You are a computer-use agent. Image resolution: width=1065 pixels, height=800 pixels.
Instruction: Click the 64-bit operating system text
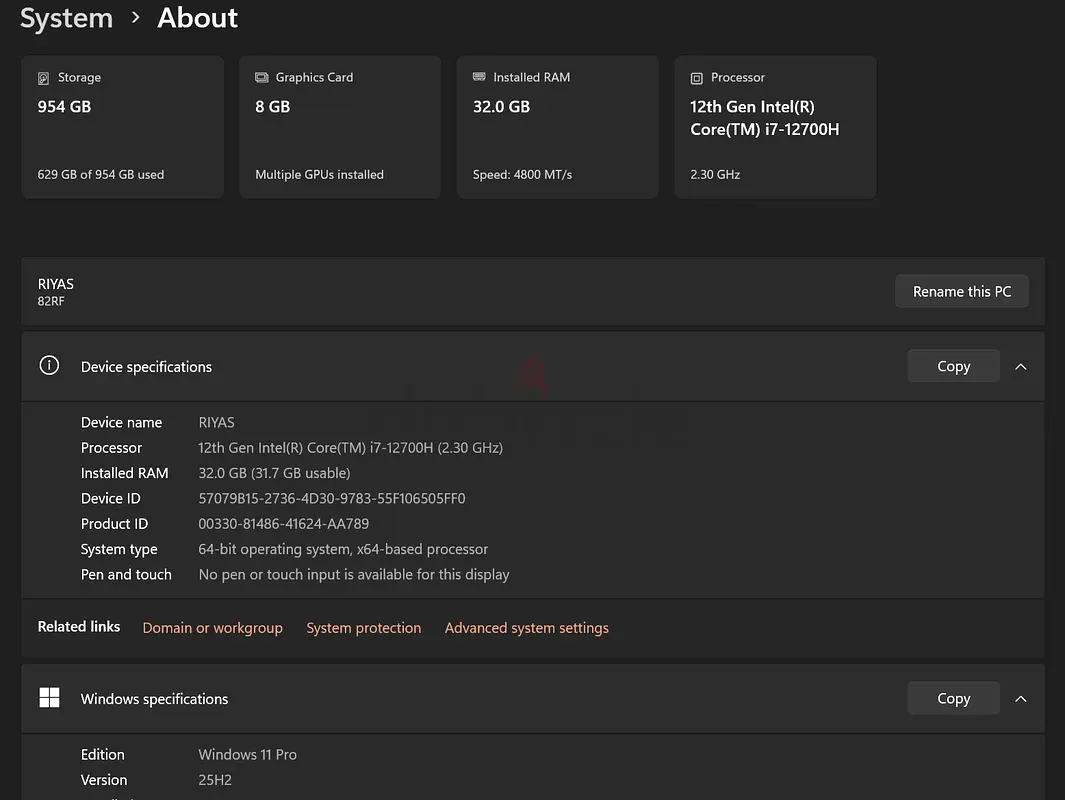(x=343, y=549)
